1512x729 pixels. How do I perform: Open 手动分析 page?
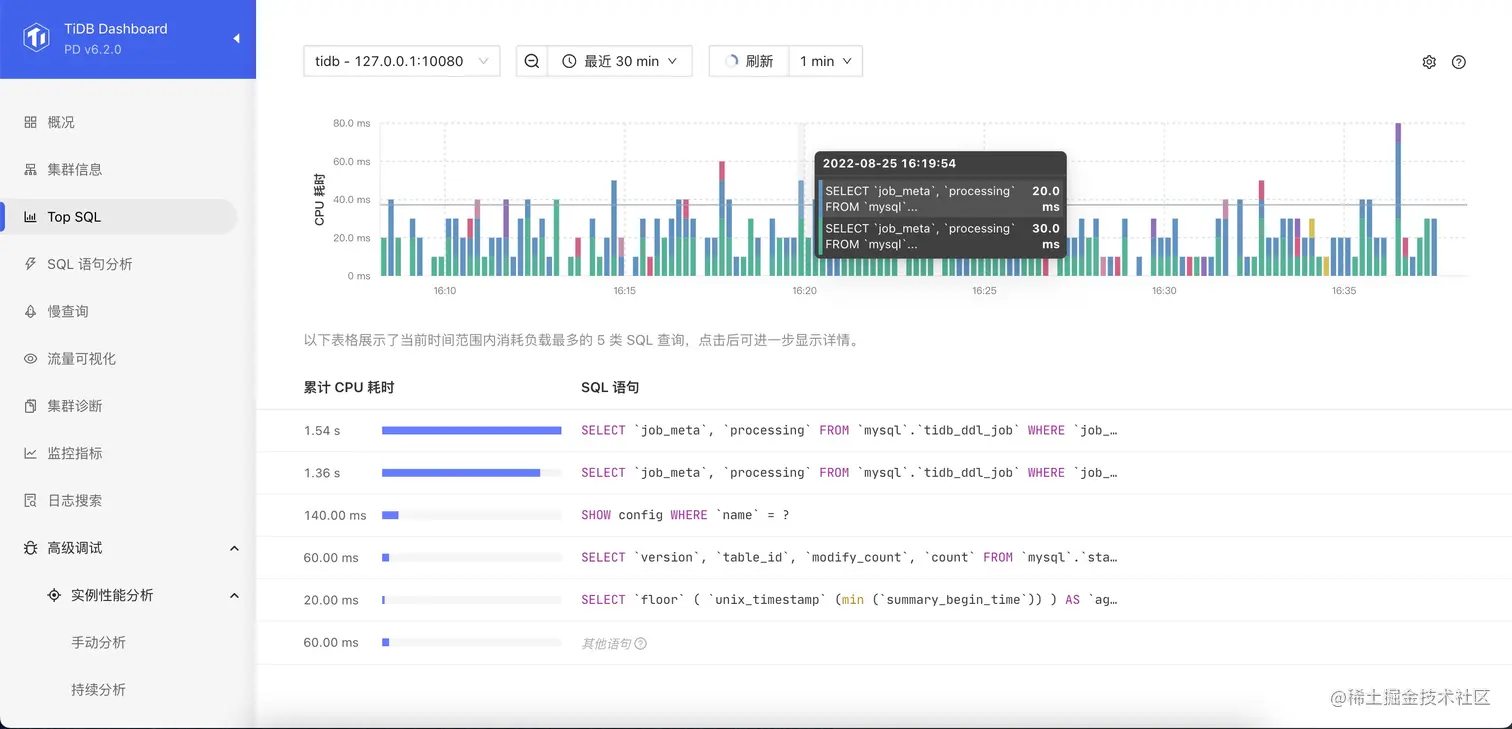click(x=98, y=643)
